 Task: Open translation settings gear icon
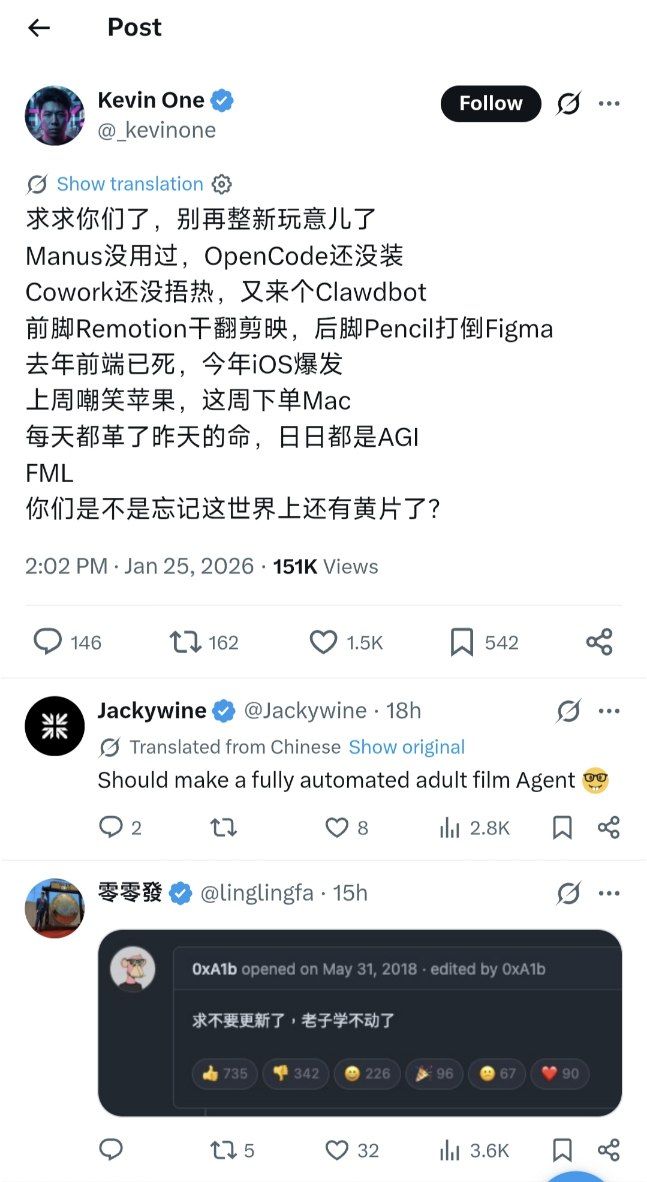(222, 184)
